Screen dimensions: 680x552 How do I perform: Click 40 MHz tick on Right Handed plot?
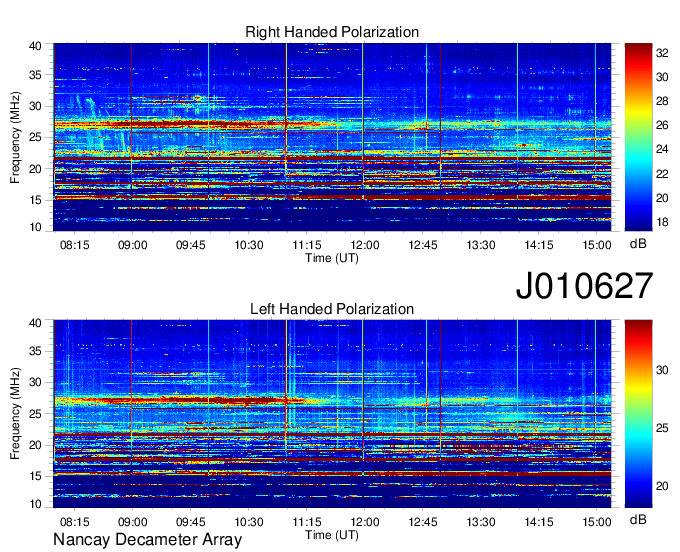[35, 46]
